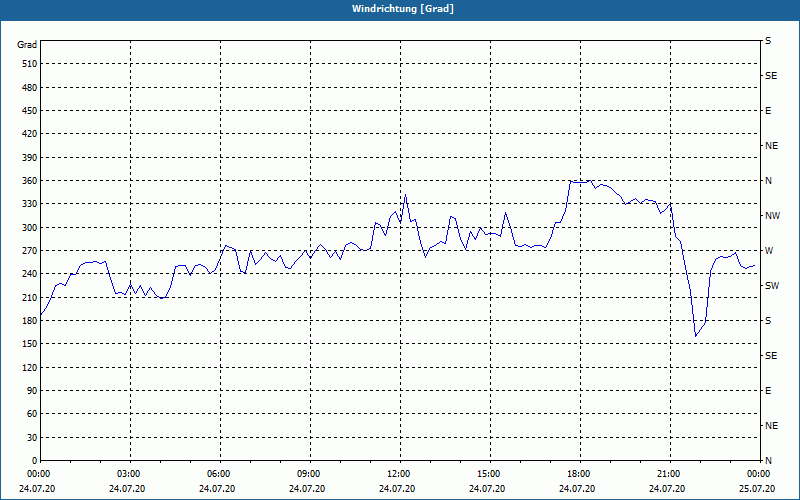Click the E compass label beside the 450 gridline
This screenshot has width=800, height=500.
[768, 111]
